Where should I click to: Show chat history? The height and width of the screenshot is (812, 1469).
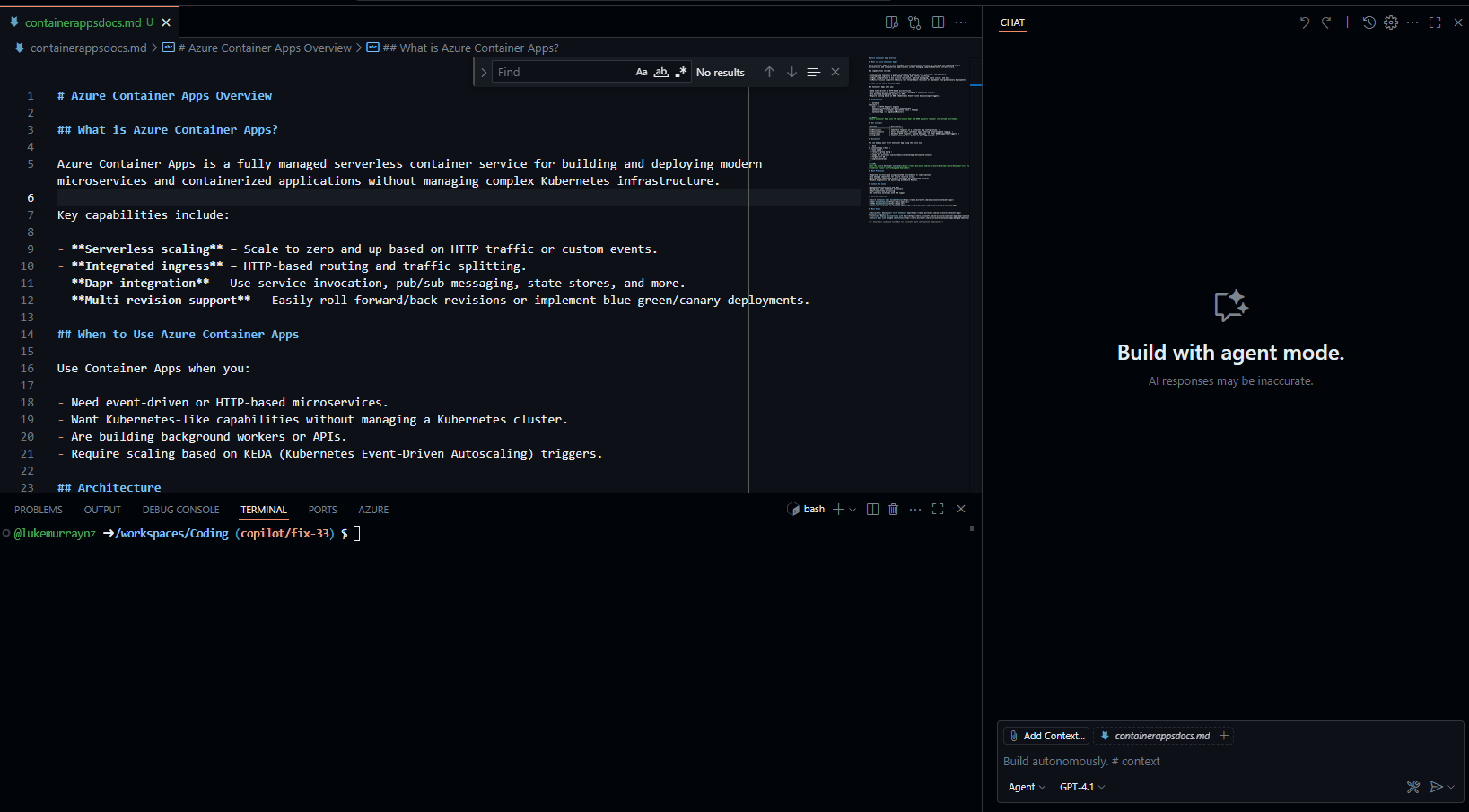coord(1369,22)
